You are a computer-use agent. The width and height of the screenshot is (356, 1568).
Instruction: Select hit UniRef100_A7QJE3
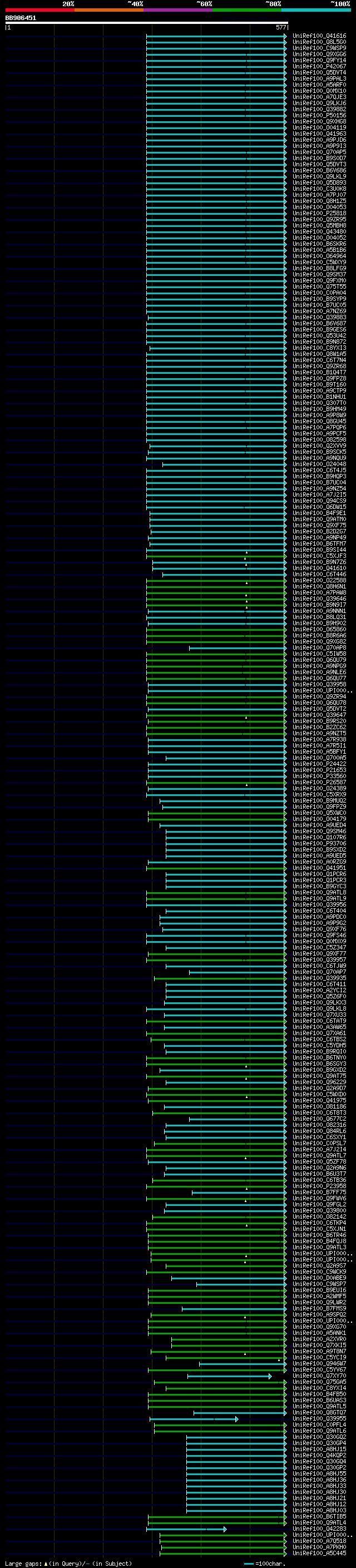319,97
